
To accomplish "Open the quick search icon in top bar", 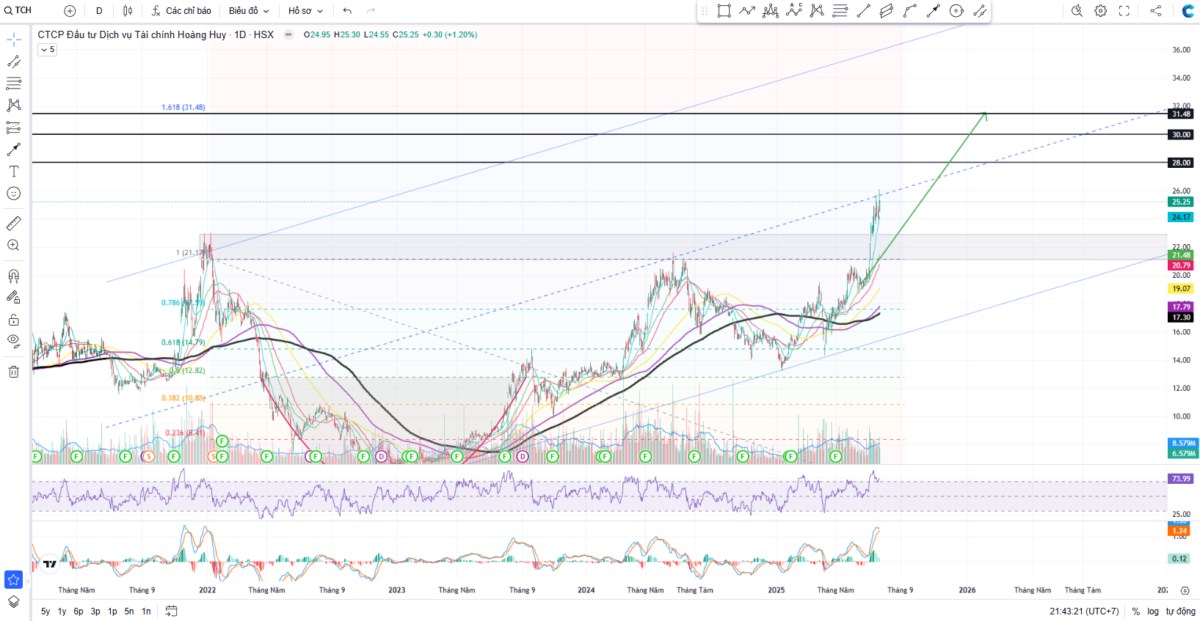I will [x=1077, y=11].
